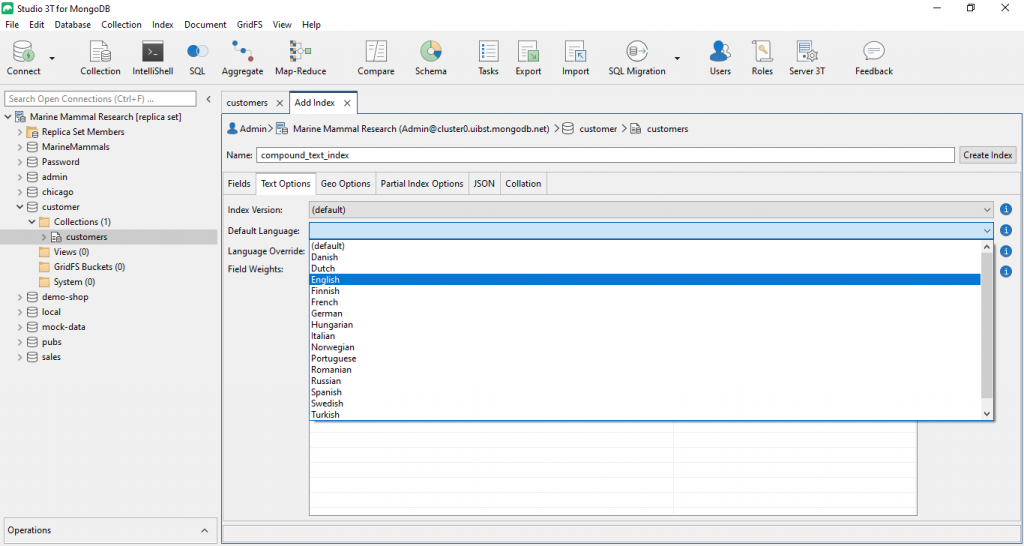Image resolution: width=1024 pixels, height=546 pixels.
Task: Click the Create Index button
Action: [987, 155]
